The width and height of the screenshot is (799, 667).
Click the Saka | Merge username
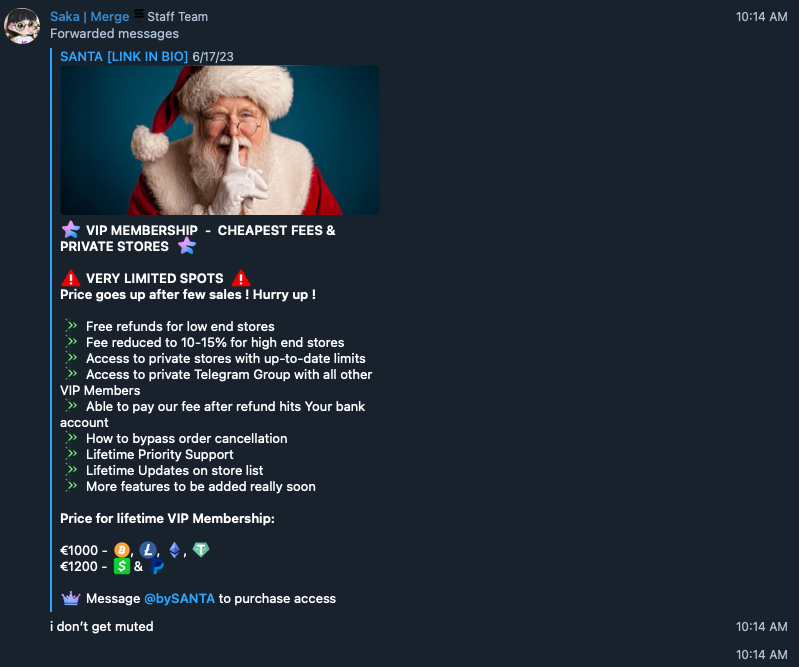click(x=90, y=17)
